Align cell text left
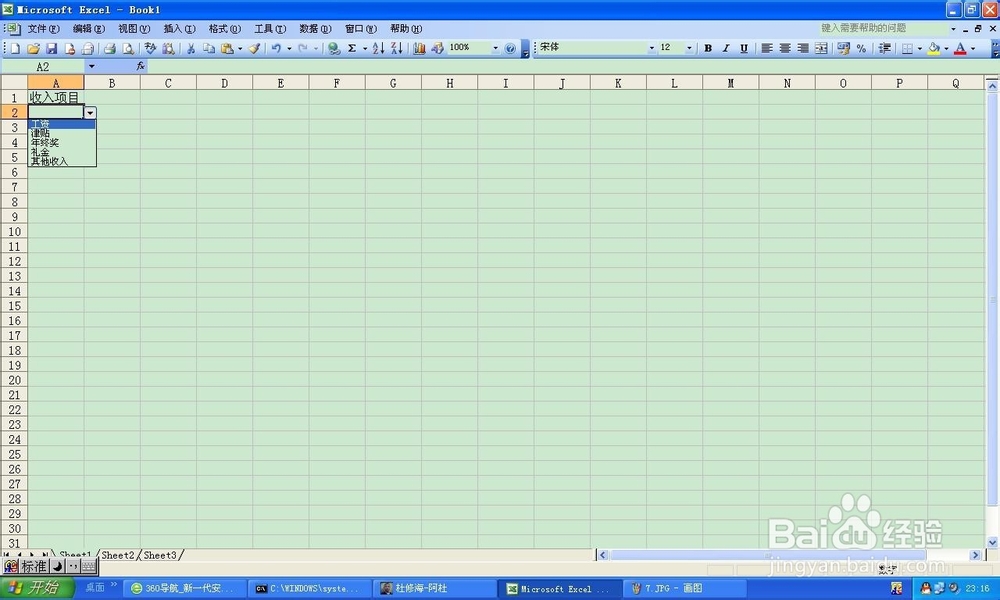The width and height of the screenshot is (1000, 600). [767, 48]
